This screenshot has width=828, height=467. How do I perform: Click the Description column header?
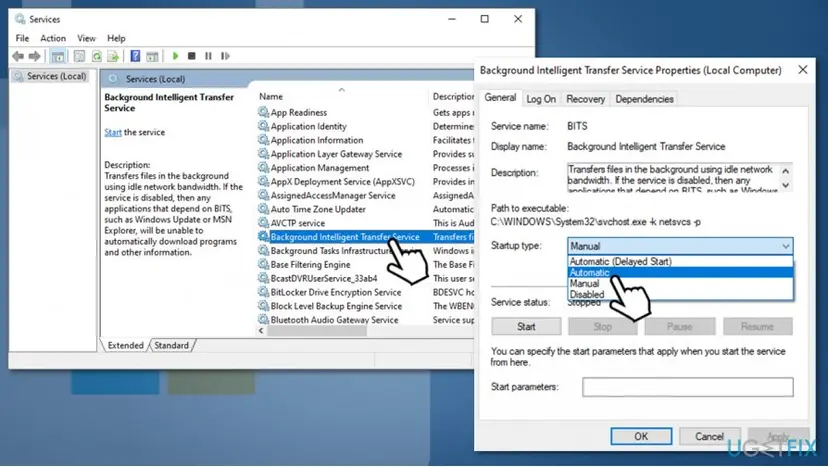pyautogui.click(x=452, y=96)
